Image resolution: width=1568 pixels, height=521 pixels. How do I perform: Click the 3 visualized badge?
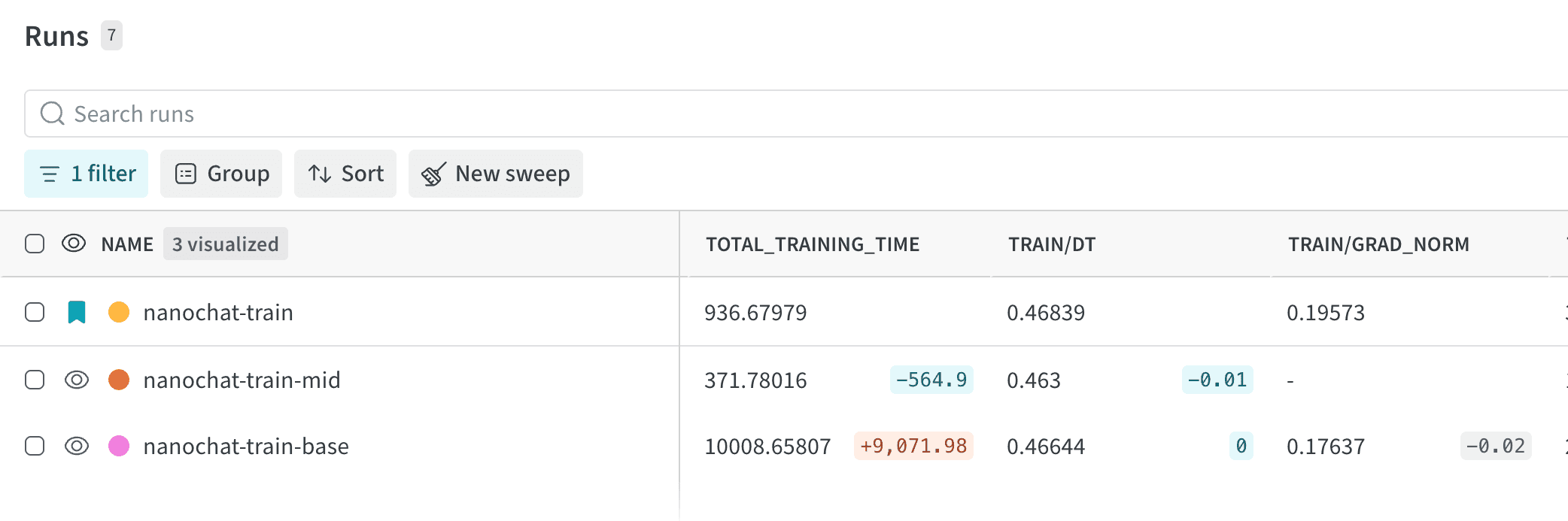pyautogui.click(x=226, y=244)
